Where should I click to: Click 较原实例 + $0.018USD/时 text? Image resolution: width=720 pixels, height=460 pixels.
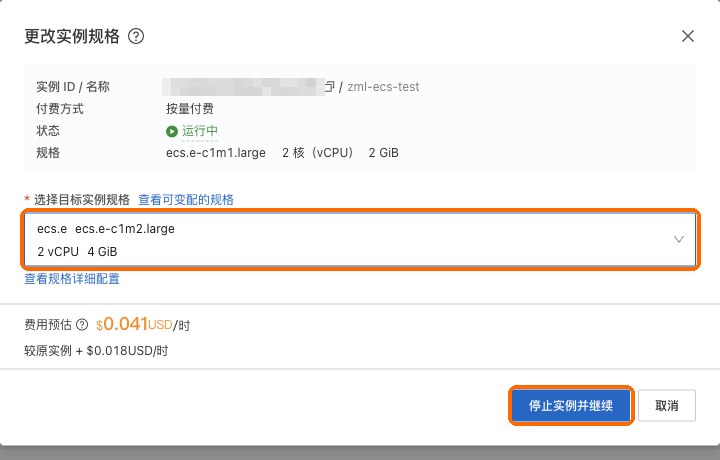(x=96, y=351)
